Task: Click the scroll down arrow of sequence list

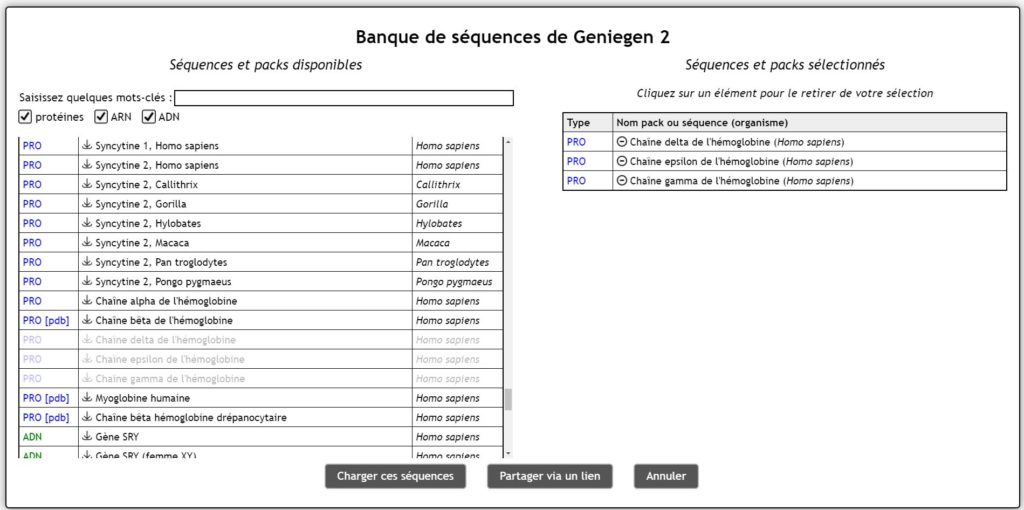Action: [x=508, y=453]
